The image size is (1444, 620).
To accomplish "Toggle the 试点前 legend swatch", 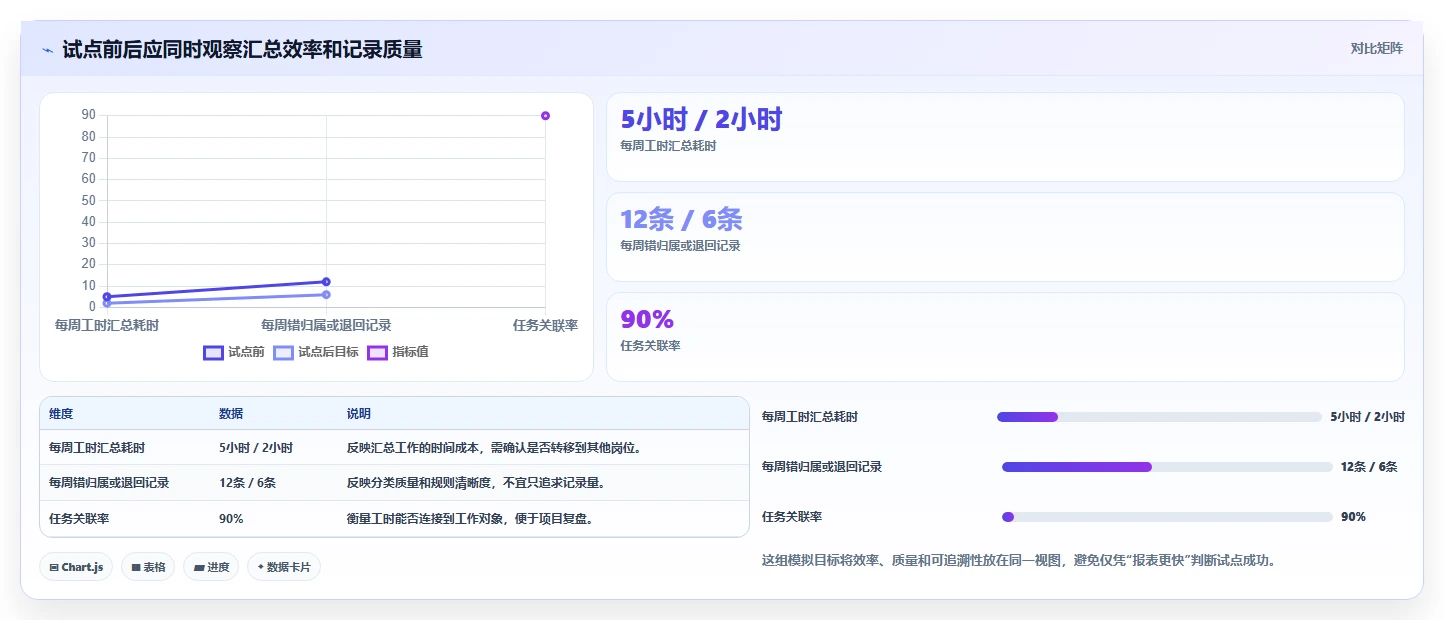I will pyautogui.click(x=213, y=352).
